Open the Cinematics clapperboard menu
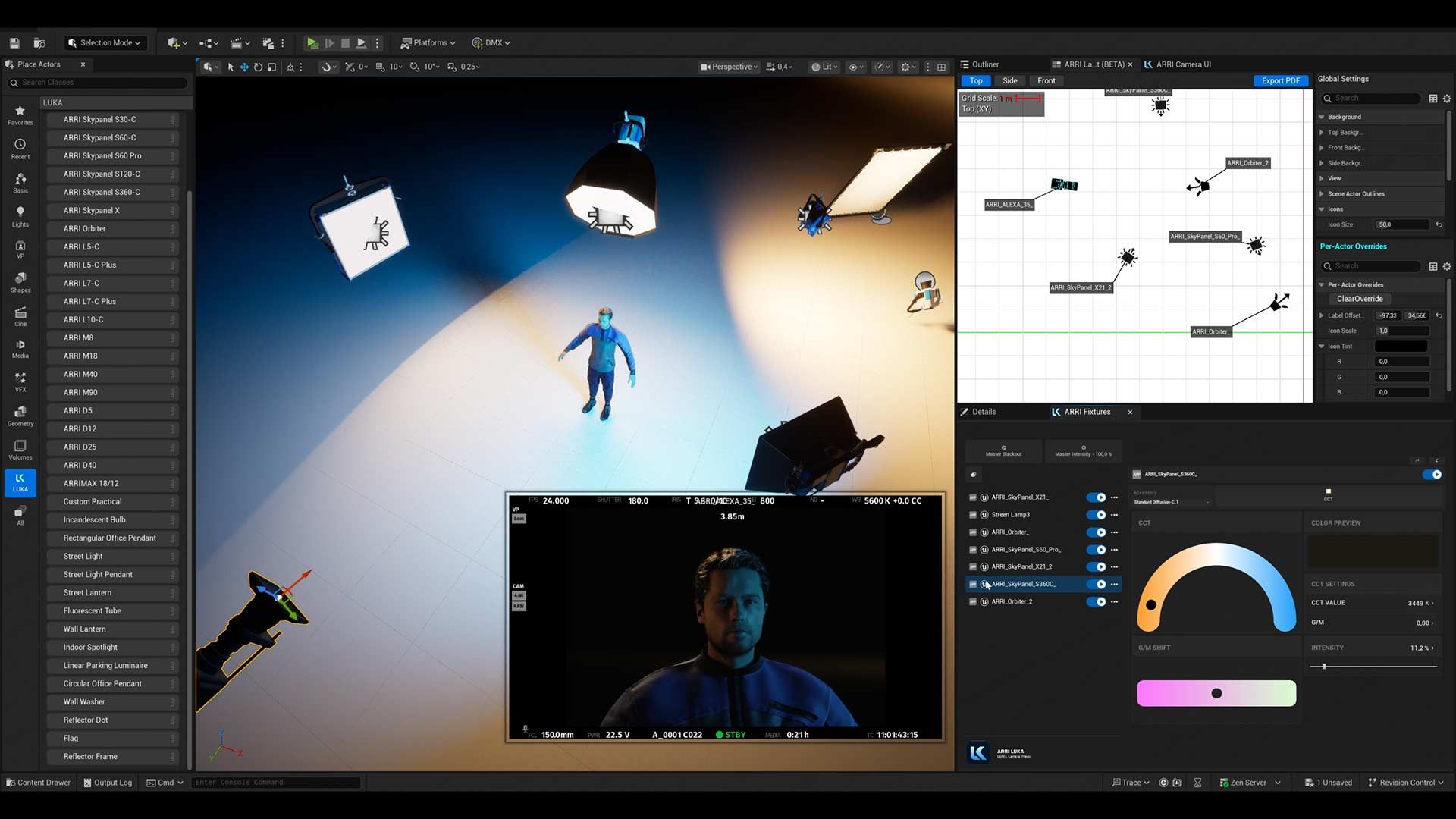The height and width of the screenshot is (819, 1456). [x=240, y=43]
